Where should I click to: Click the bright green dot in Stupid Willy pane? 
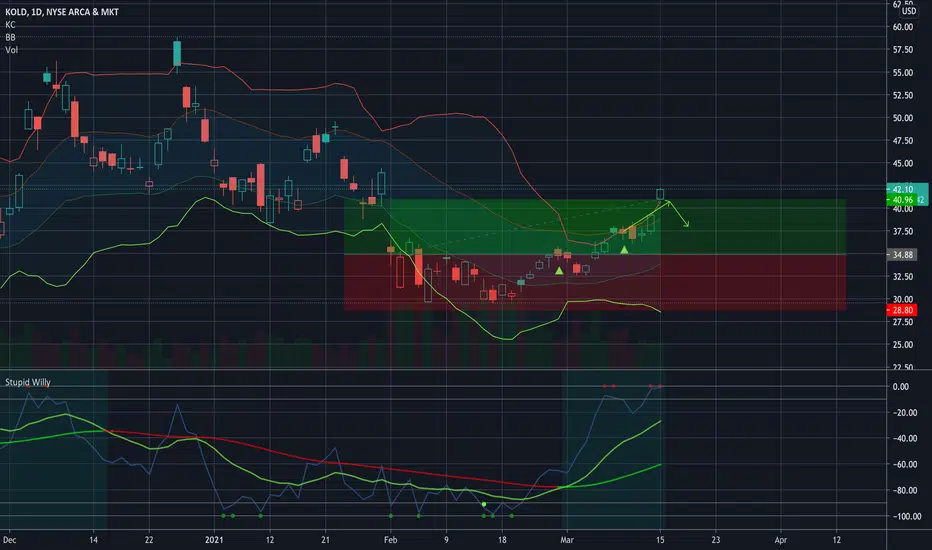[484, 504]
